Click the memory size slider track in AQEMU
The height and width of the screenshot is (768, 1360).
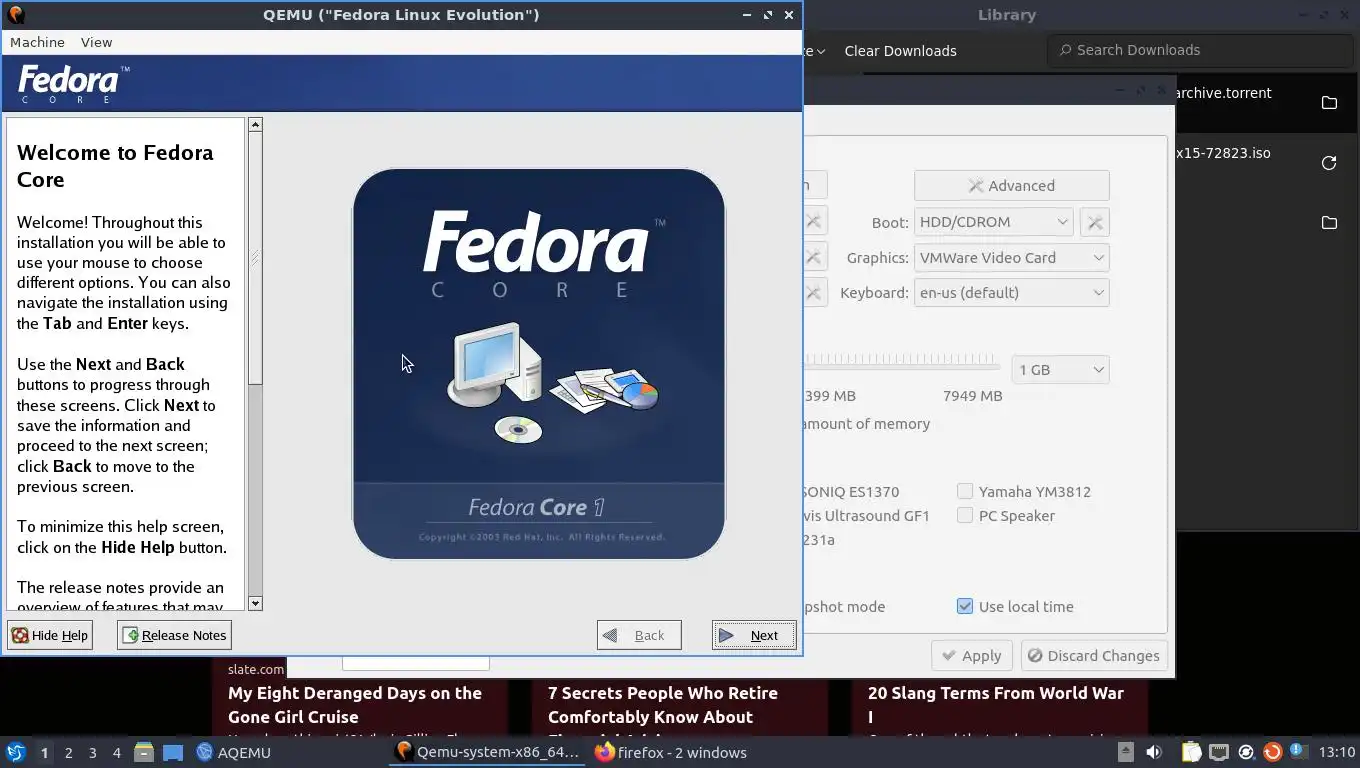point(902,366)
